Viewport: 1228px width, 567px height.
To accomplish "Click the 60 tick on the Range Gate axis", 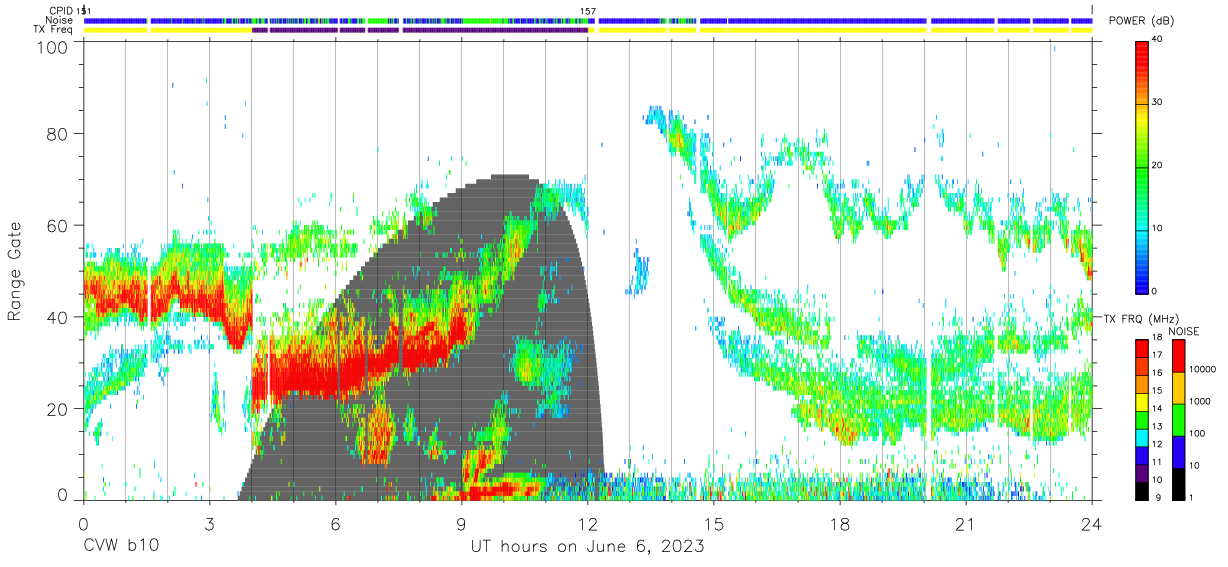I will pyautogui.click(x=58, y=226).
